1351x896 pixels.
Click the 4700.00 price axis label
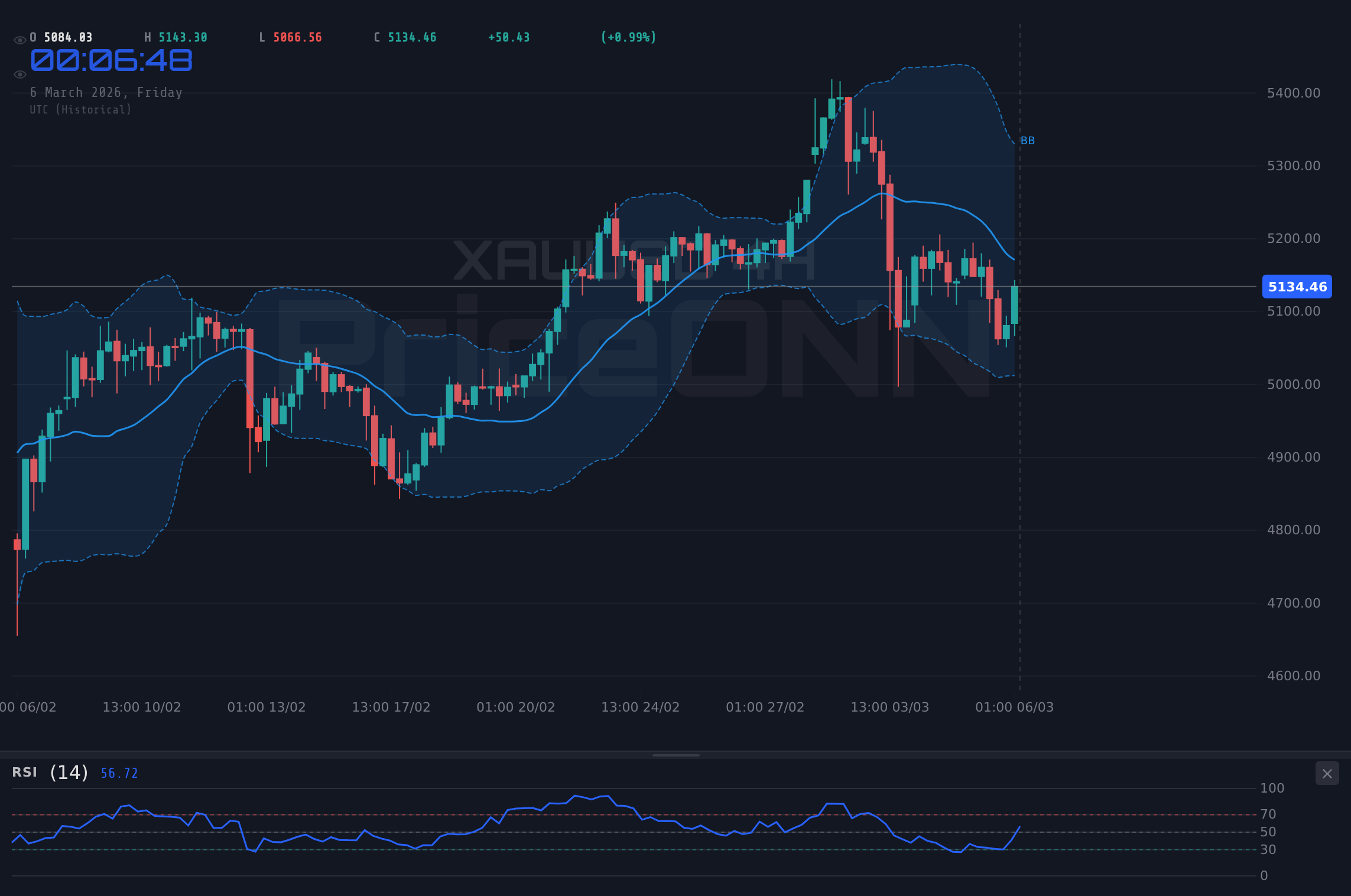tap(1294, 603)
